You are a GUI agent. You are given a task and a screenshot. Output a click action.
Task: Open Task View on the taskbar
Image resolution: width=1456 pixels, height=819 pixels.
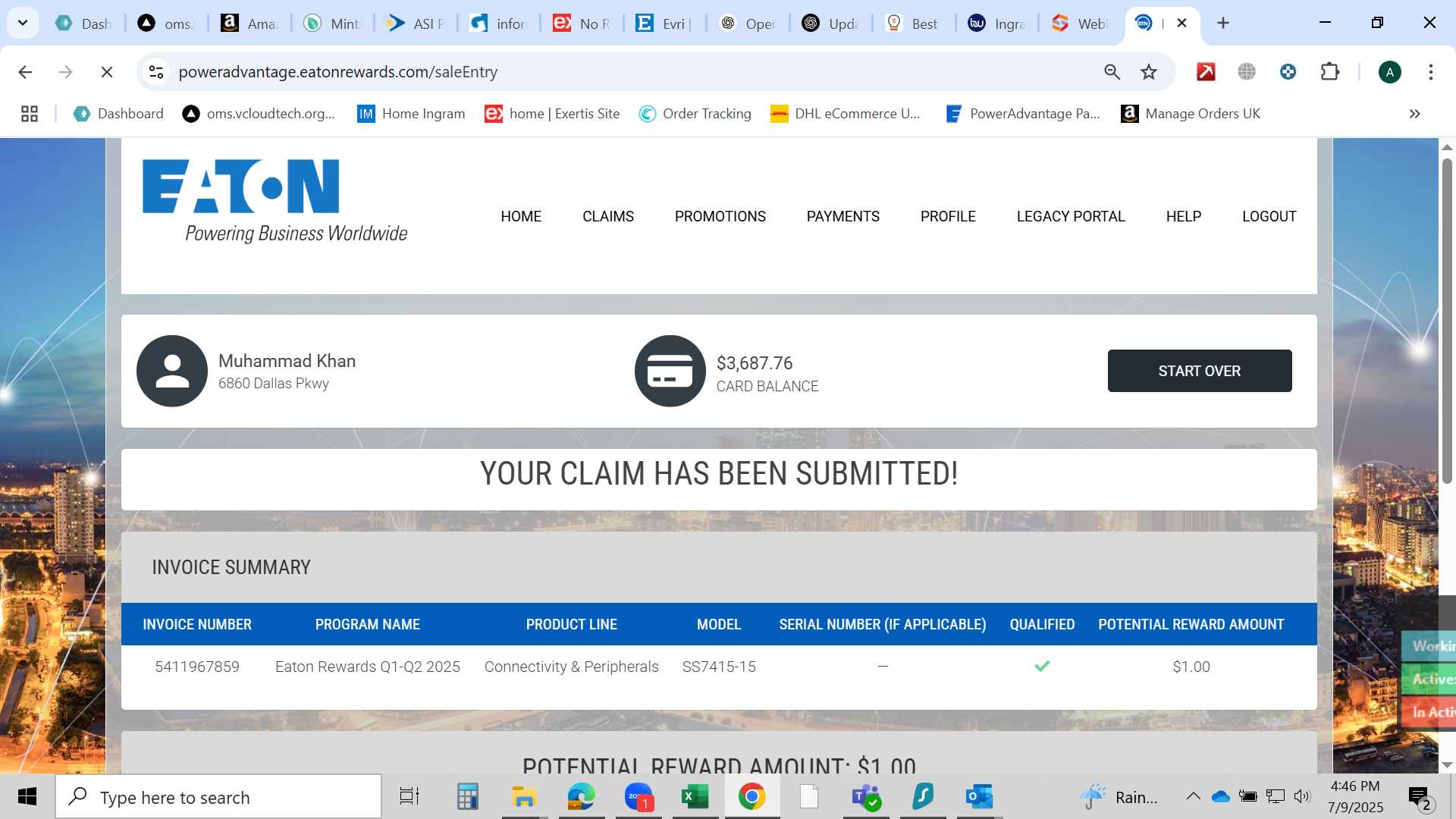(x=409, y=797)
